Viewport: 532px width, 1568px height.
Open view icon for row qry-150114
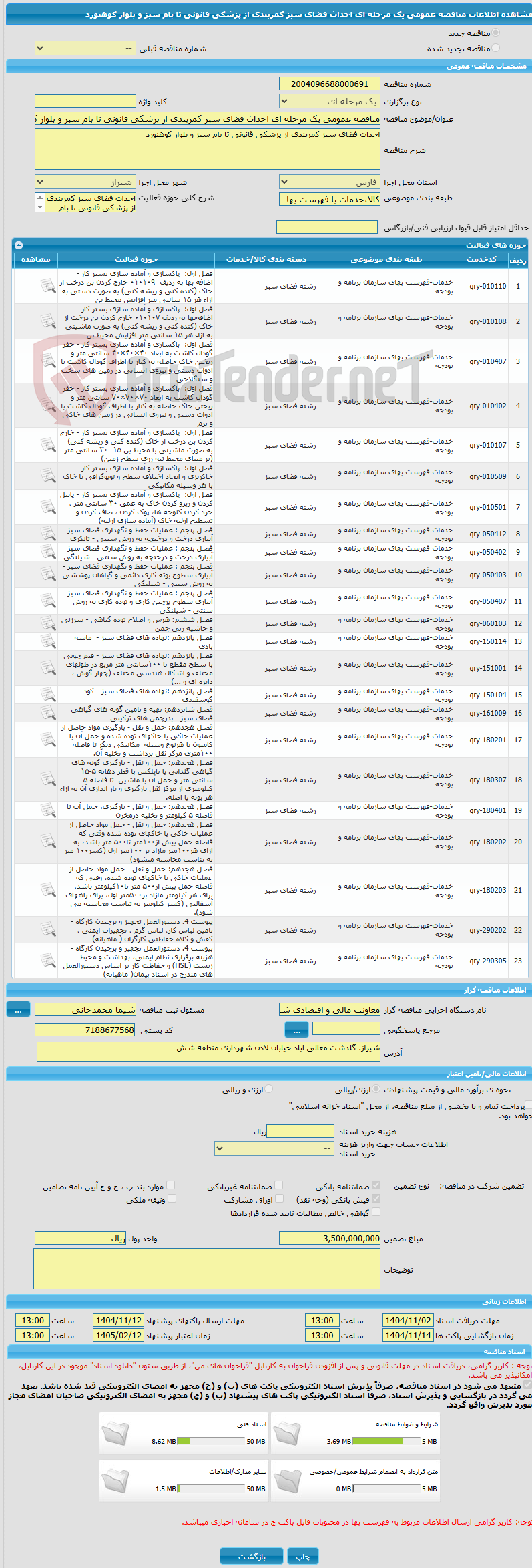tap(47, 641)
